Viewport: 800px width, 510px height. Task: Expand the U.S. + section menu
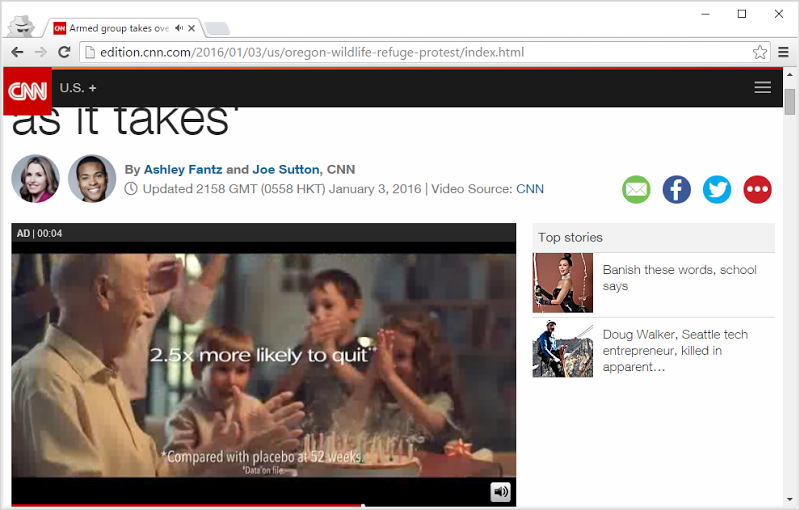(x=78, y=88)
